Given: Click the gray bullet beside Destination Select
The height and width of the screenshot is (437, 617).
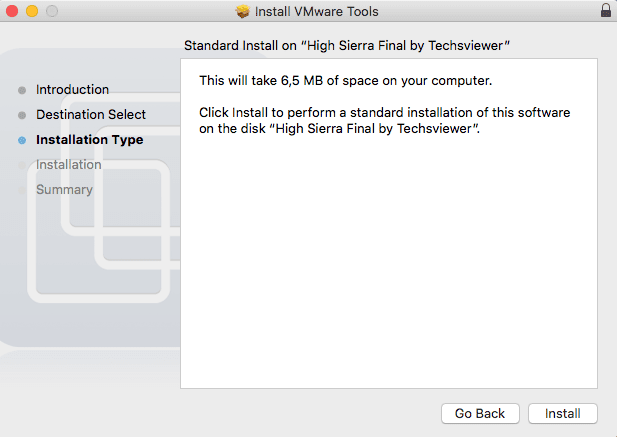Looking at the screenshot, I should 22,115.
